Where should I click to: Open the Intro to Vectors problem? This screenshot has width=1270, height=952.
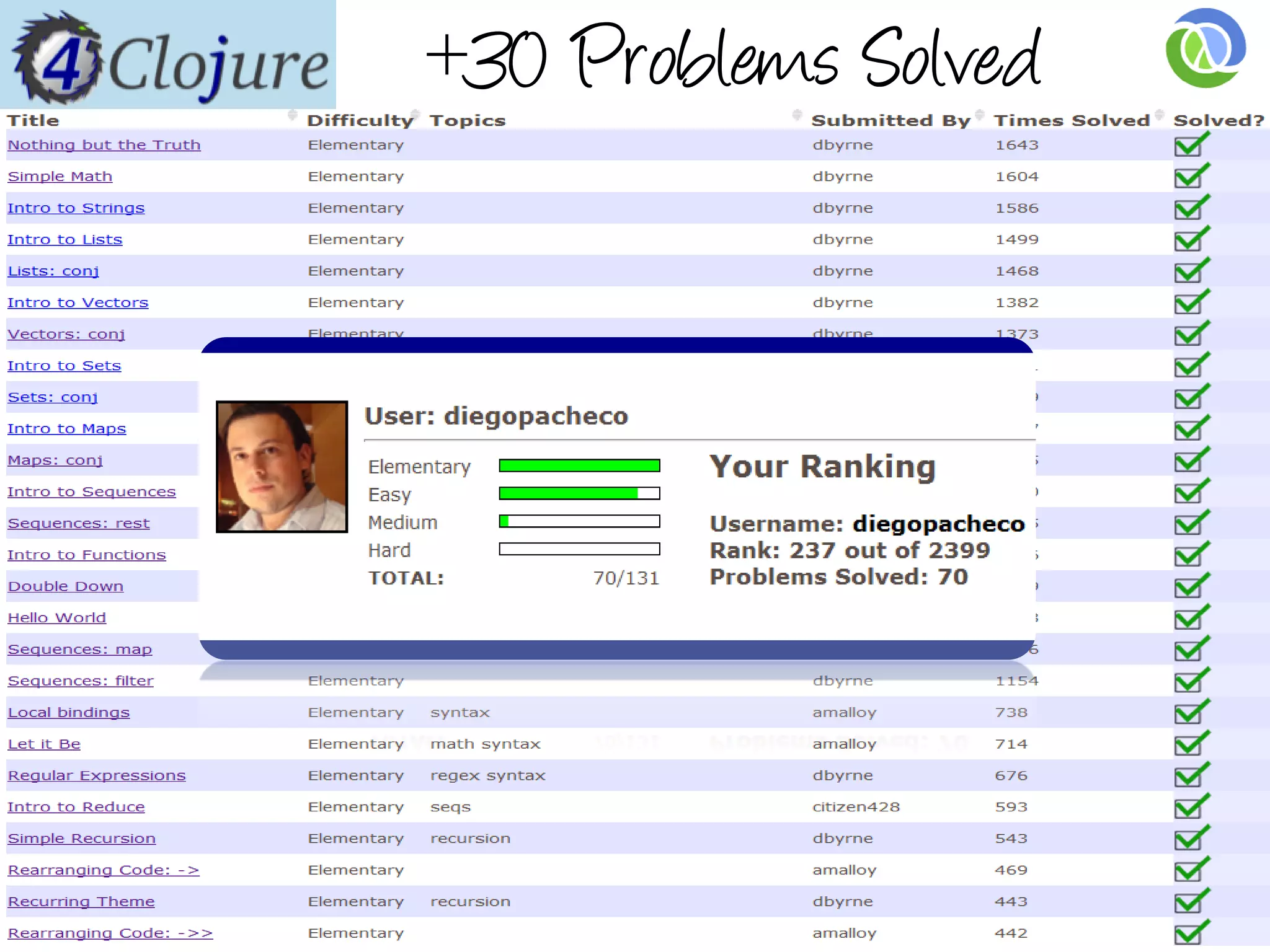click(78, 303)
